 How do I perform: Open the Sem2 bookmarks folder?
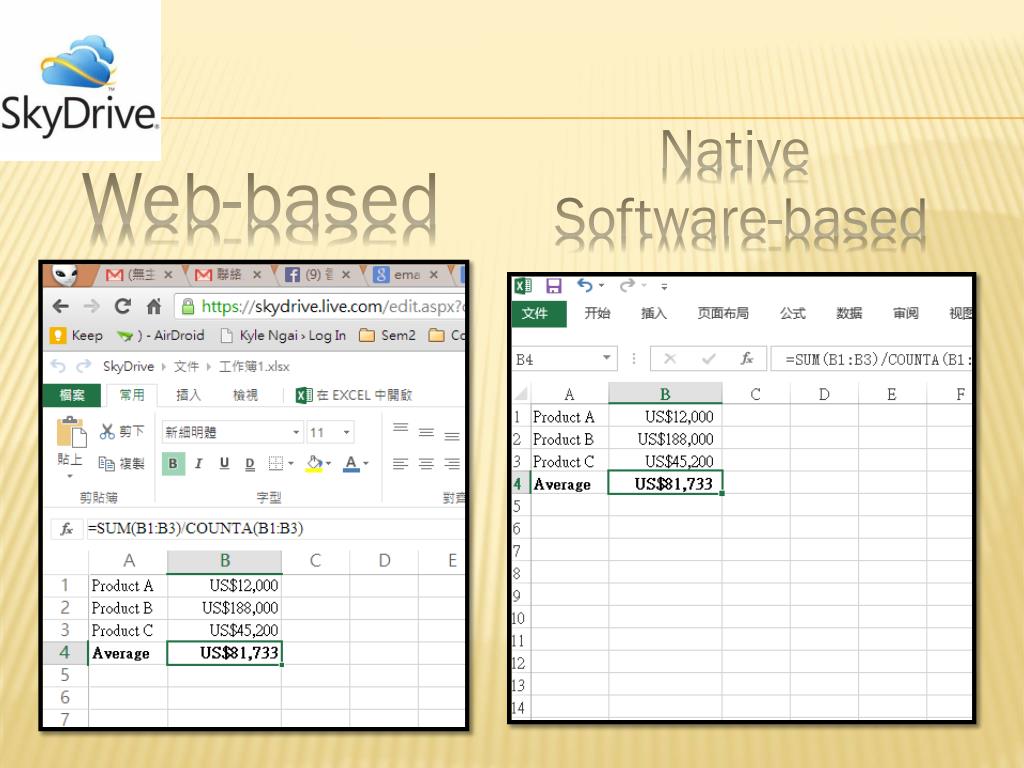pyautogui.click(x=387, y=335)
